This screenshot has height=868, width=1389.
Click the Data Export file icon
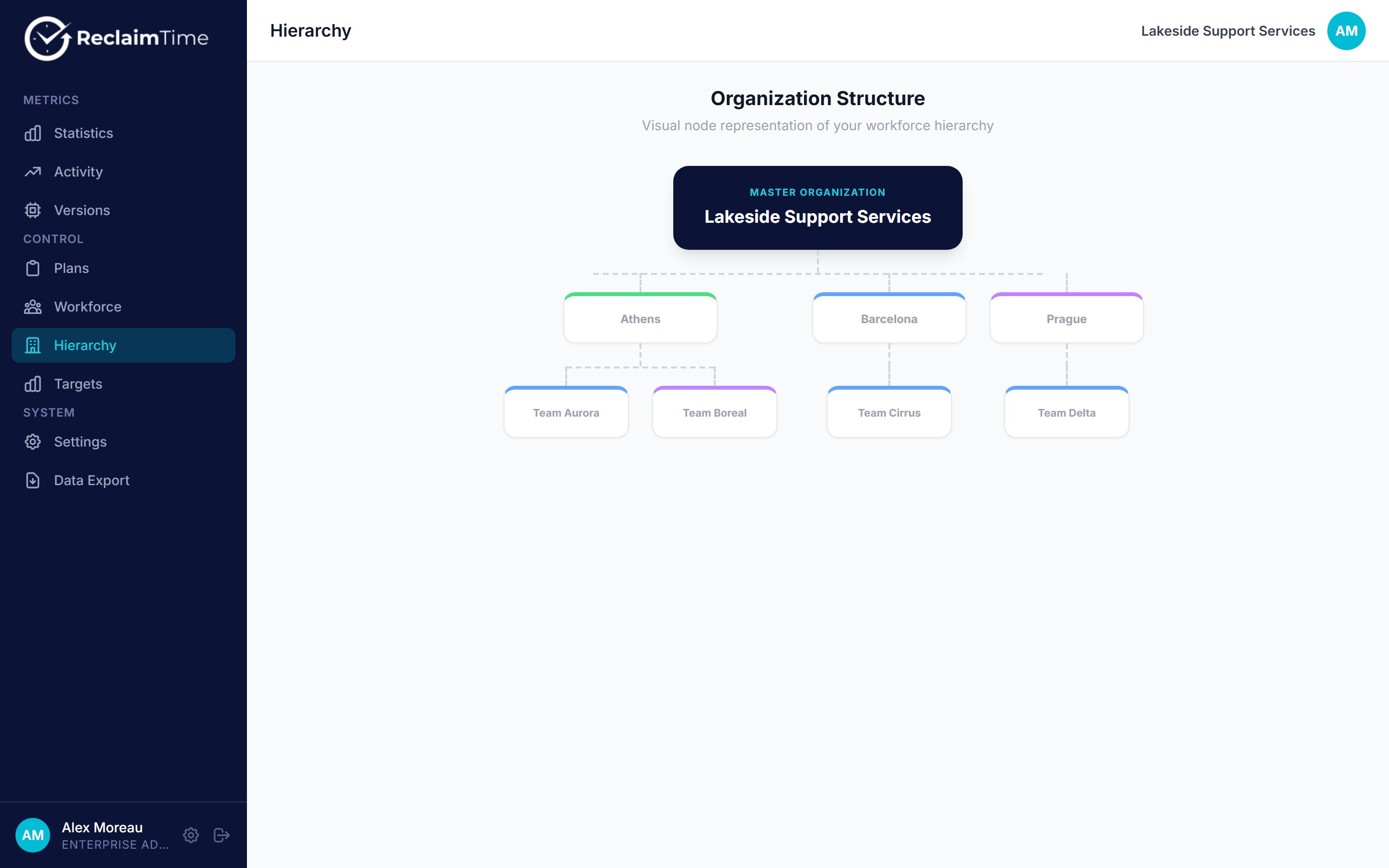click(x=33, y=480)
